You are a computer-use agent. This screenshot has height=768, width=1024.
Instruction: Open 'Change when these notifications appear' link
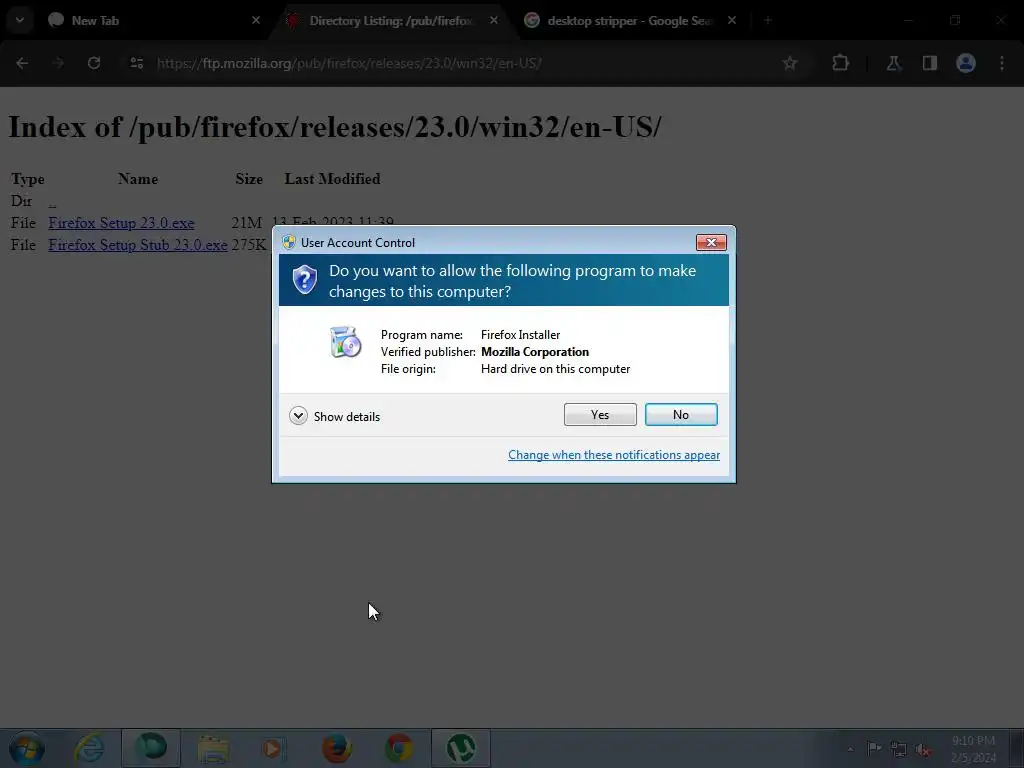[614, 455]
